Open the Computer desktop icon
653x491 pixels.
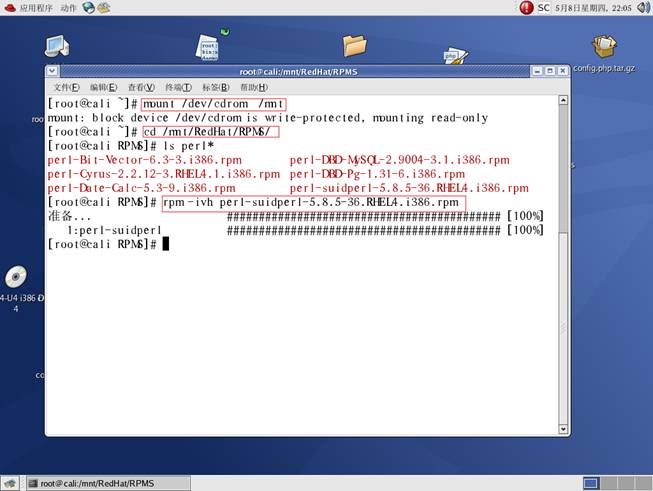[57, 46]
